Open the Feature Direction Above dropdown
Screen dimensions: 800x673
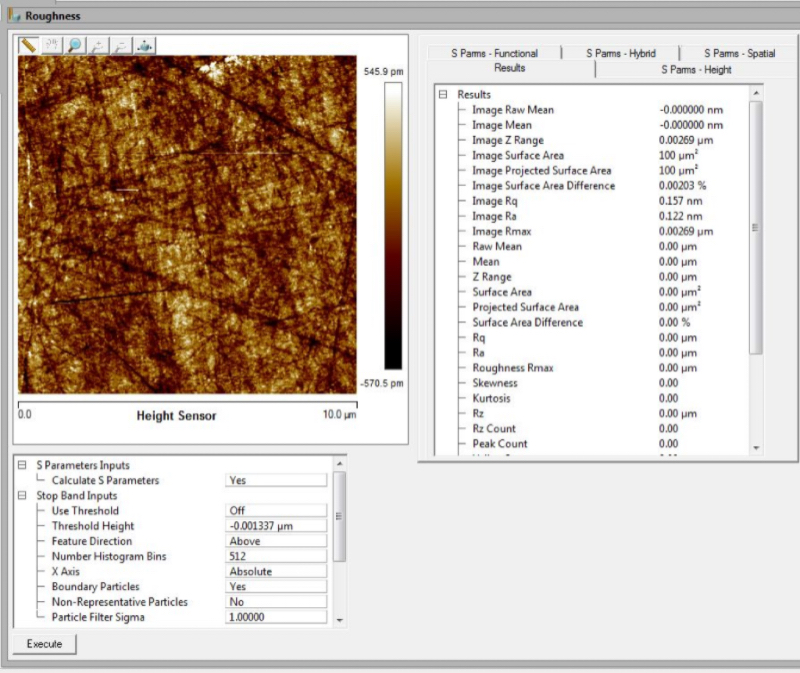point(276,541)
